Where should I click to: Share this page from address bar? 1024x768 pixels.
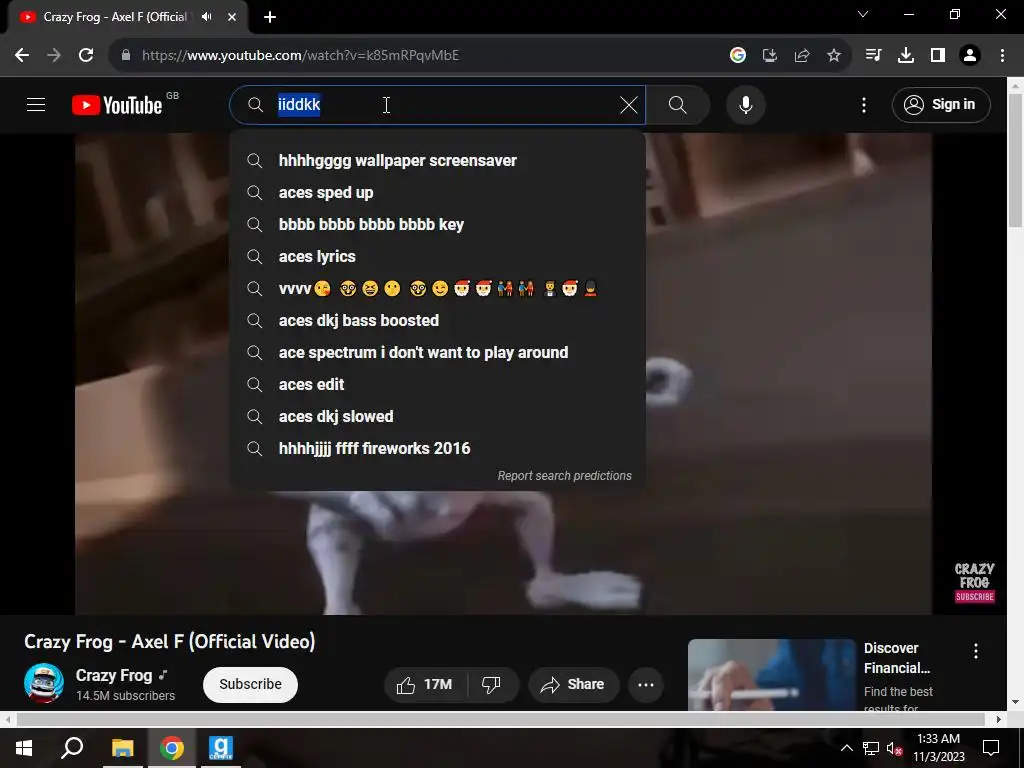coord(802,56)
